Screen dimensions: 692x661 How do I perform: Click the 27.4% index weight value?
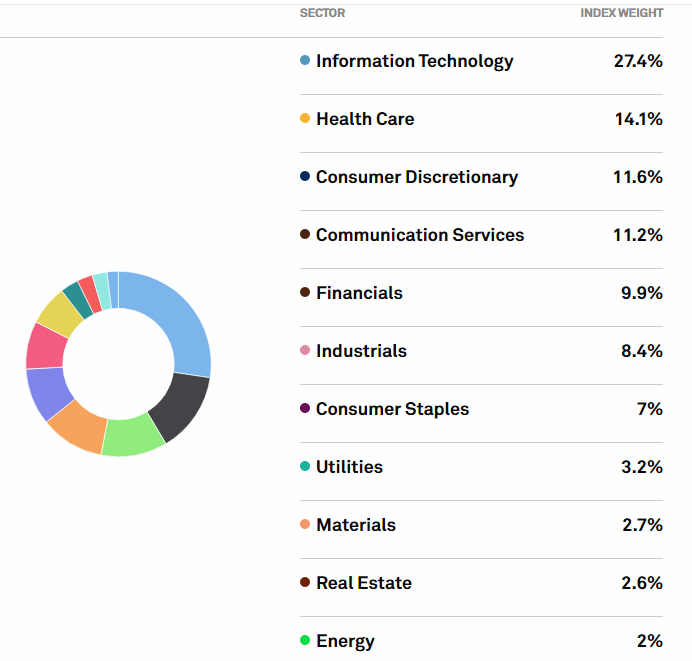(638, 61)
